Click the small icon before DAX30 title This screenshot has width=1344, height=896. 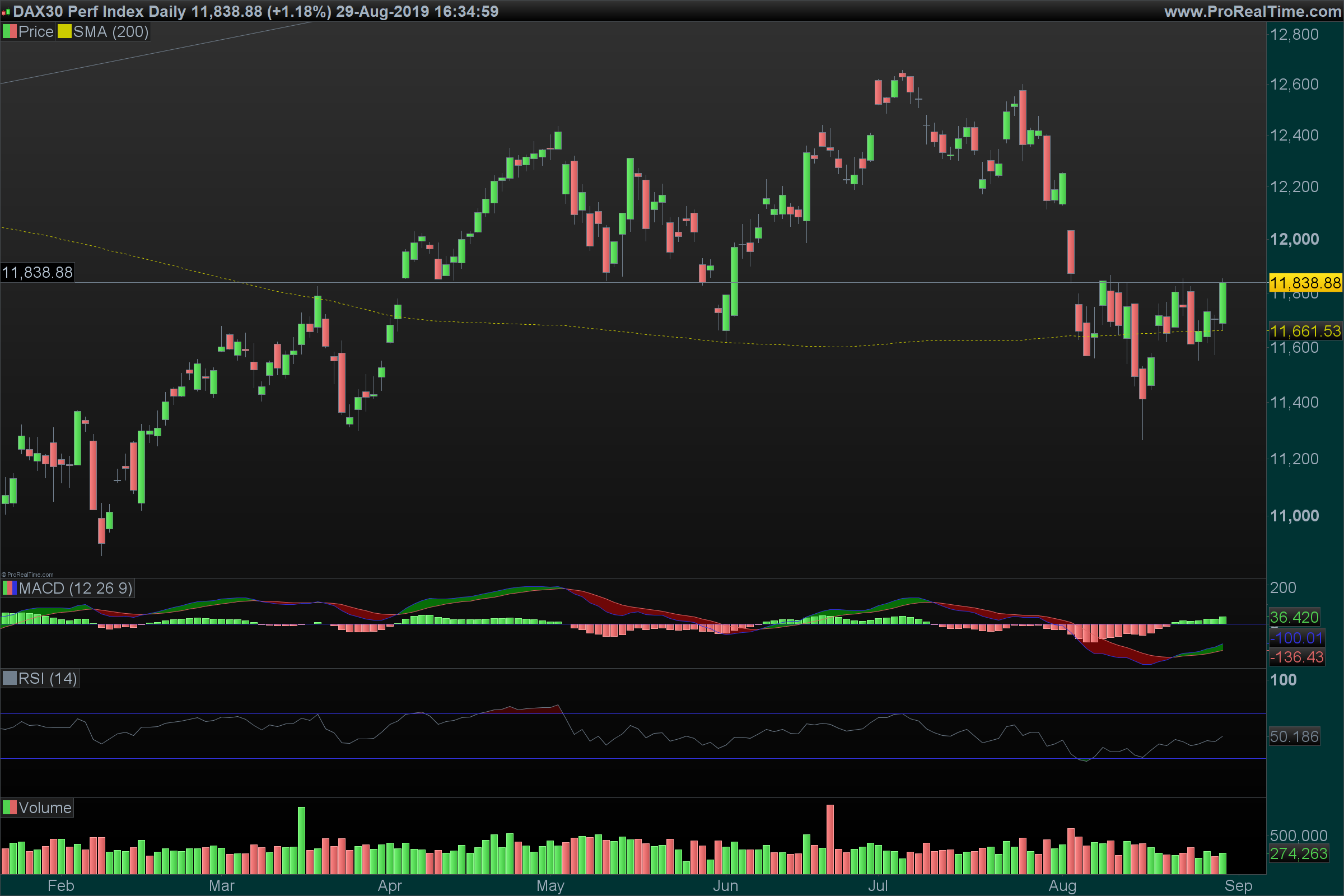(x=6, y=11)
